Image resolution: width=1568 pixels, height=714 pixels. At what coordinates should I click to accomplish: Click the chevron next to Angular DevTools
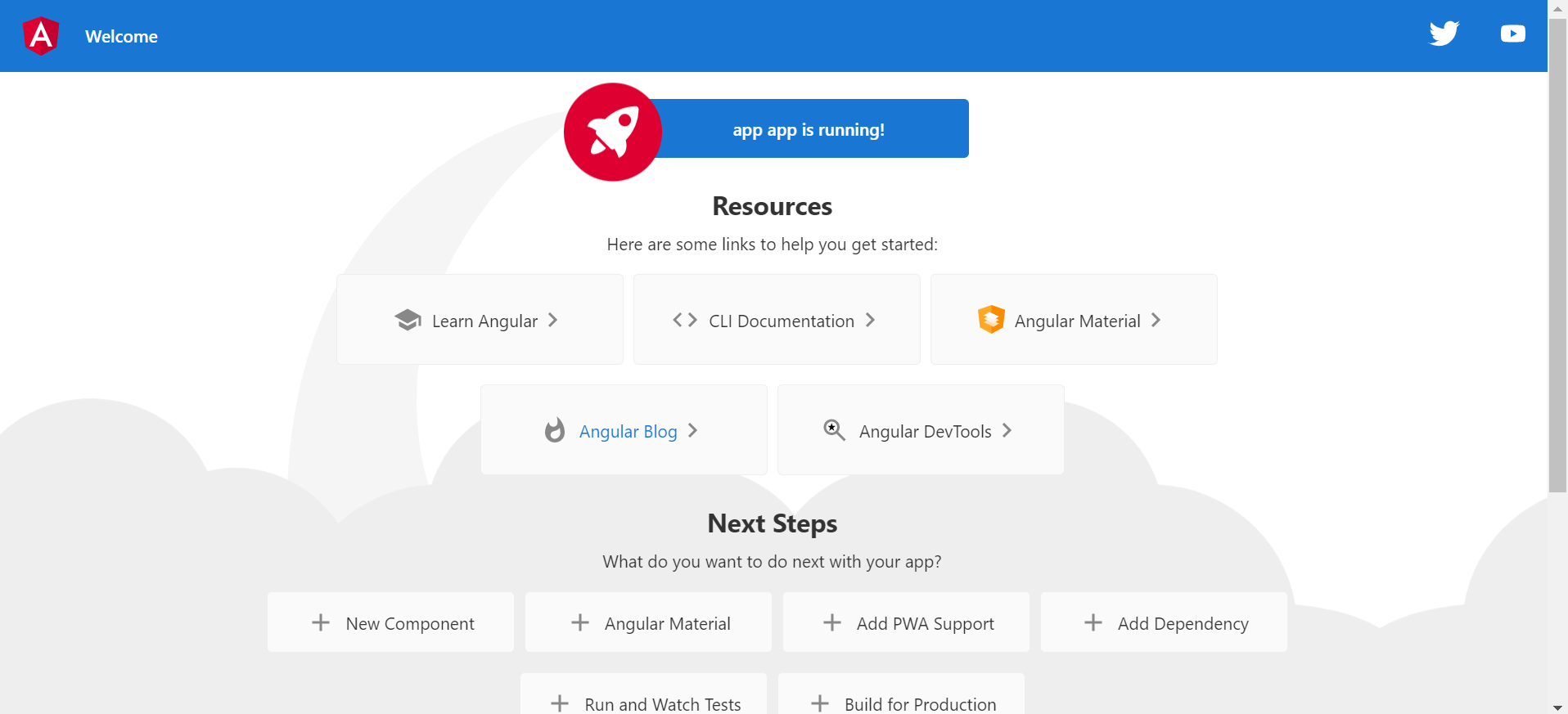click(x=1007, y=430)
